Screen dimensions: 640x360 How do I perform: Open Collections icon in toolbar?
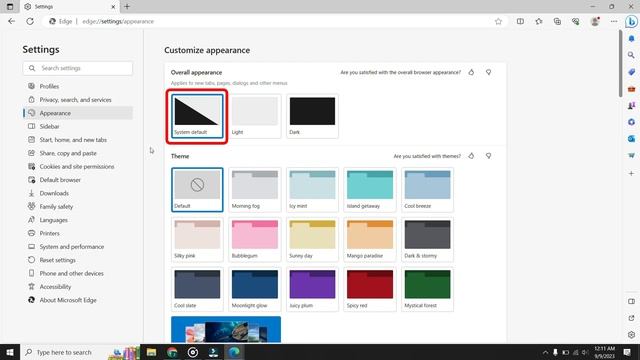557,21
